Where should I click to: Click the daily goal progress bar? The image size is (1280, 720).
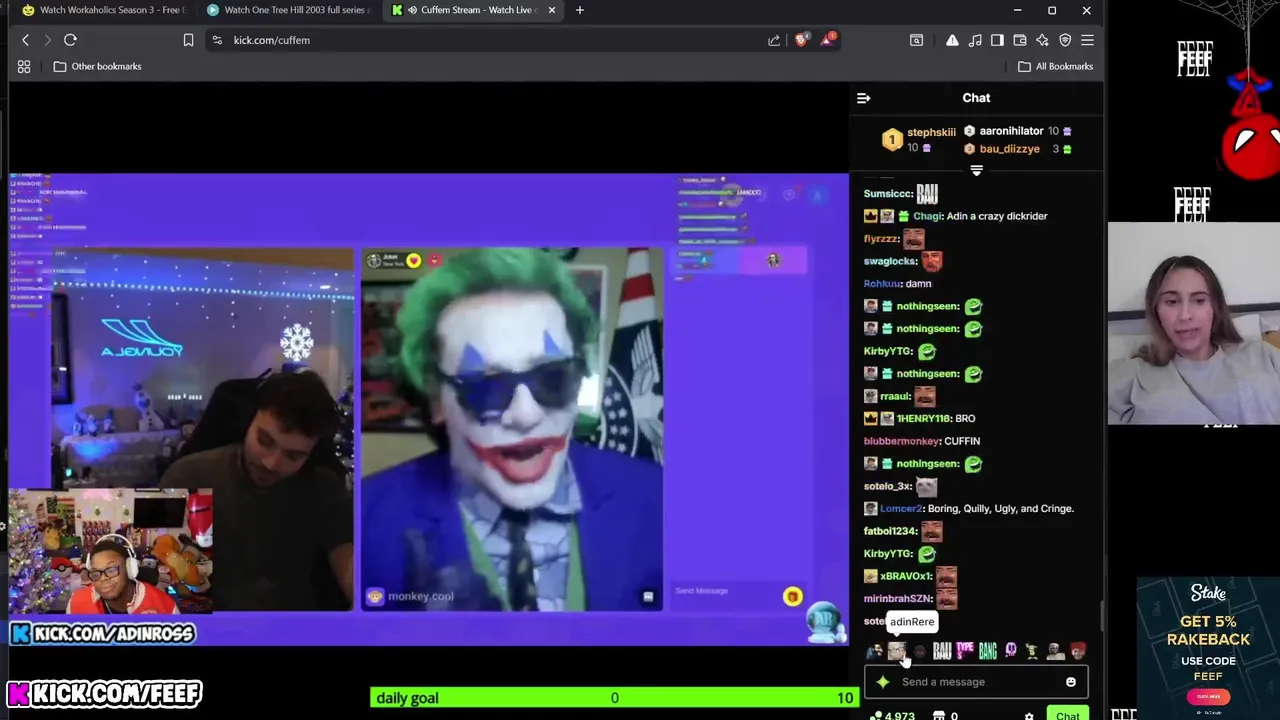pos(614,698)
